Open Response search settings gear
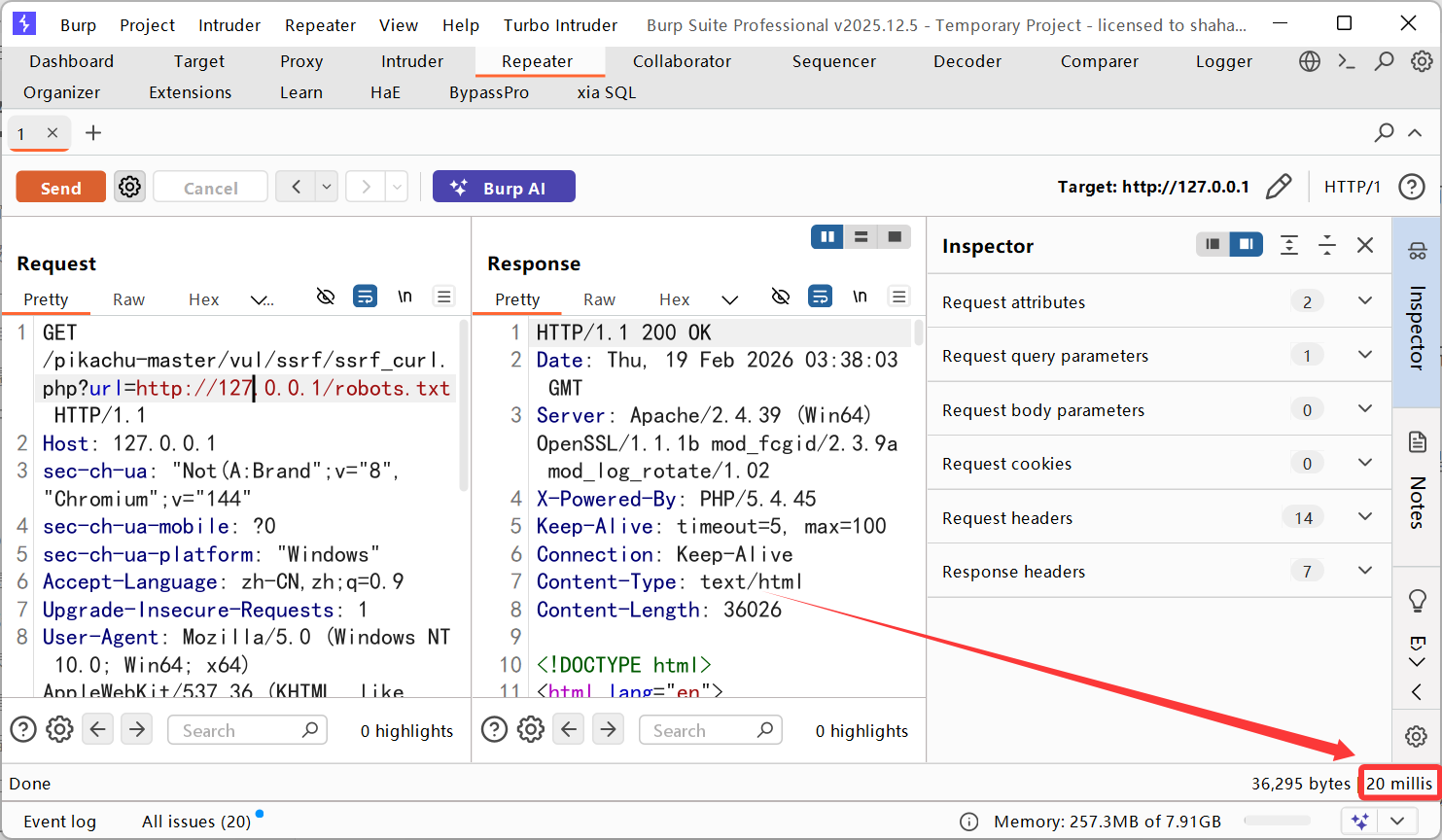The image size is (1442, 840). [x=531, y=729]
